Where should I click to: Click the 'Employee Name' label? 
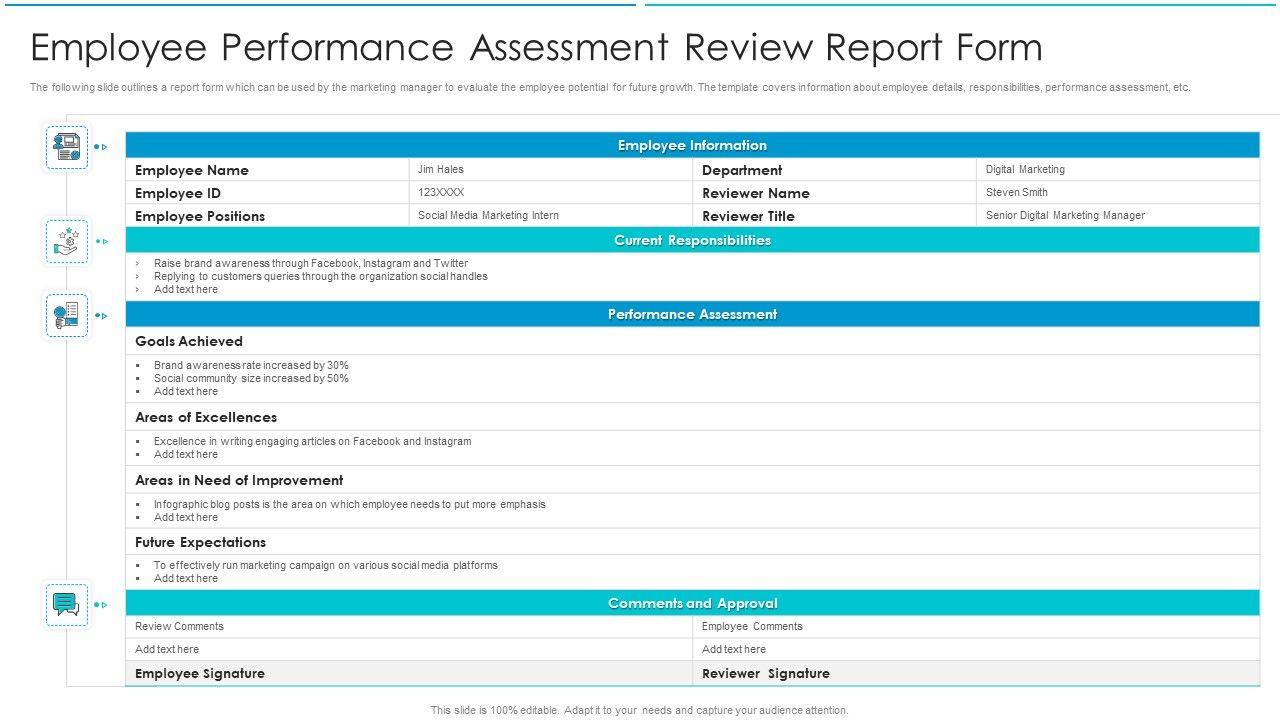192,170
